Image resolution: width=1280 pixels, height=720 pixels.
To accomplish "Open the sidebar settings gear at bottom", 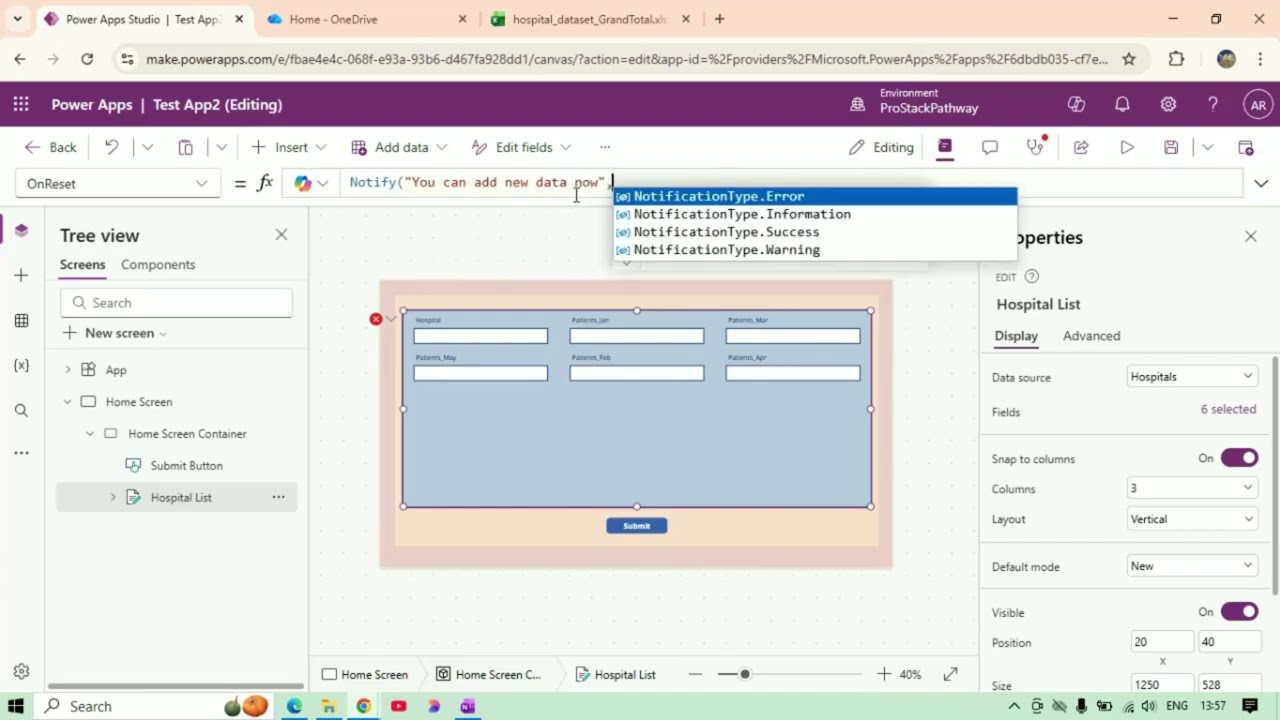I will coord(21,671).
